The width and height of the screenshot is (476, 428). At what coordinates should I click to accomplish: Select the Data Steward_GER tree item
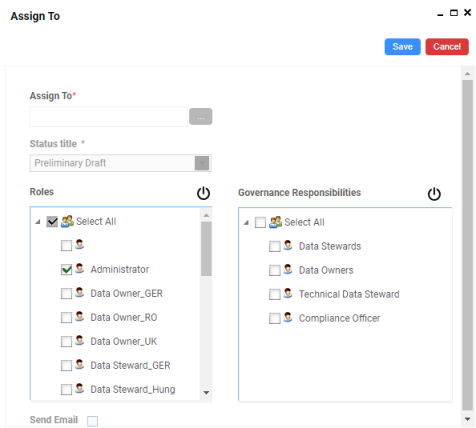(130, 365)
